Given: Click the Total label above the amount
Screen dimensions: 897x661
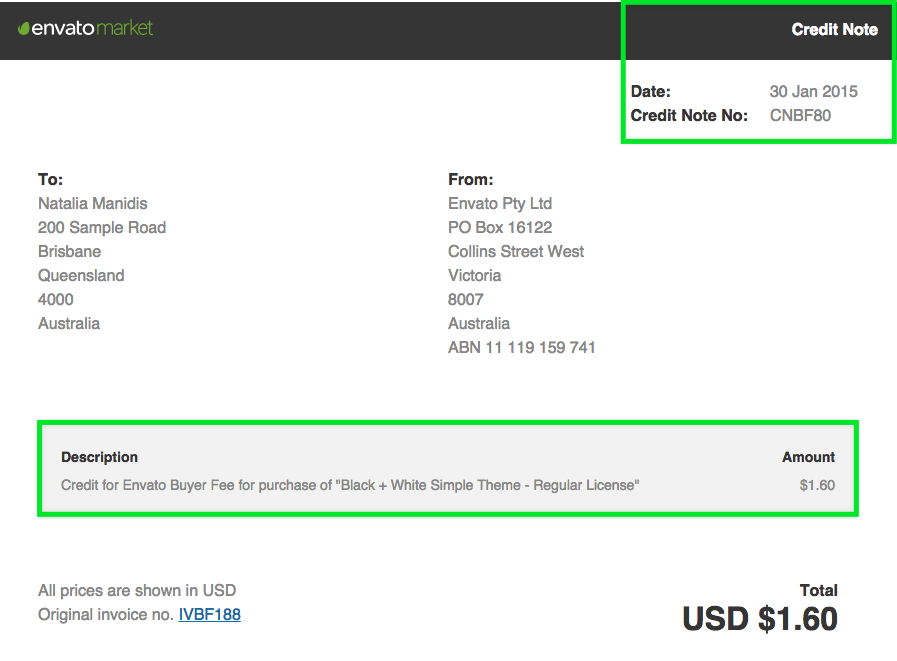Looking at the screenshot, I should coord(818,590).
